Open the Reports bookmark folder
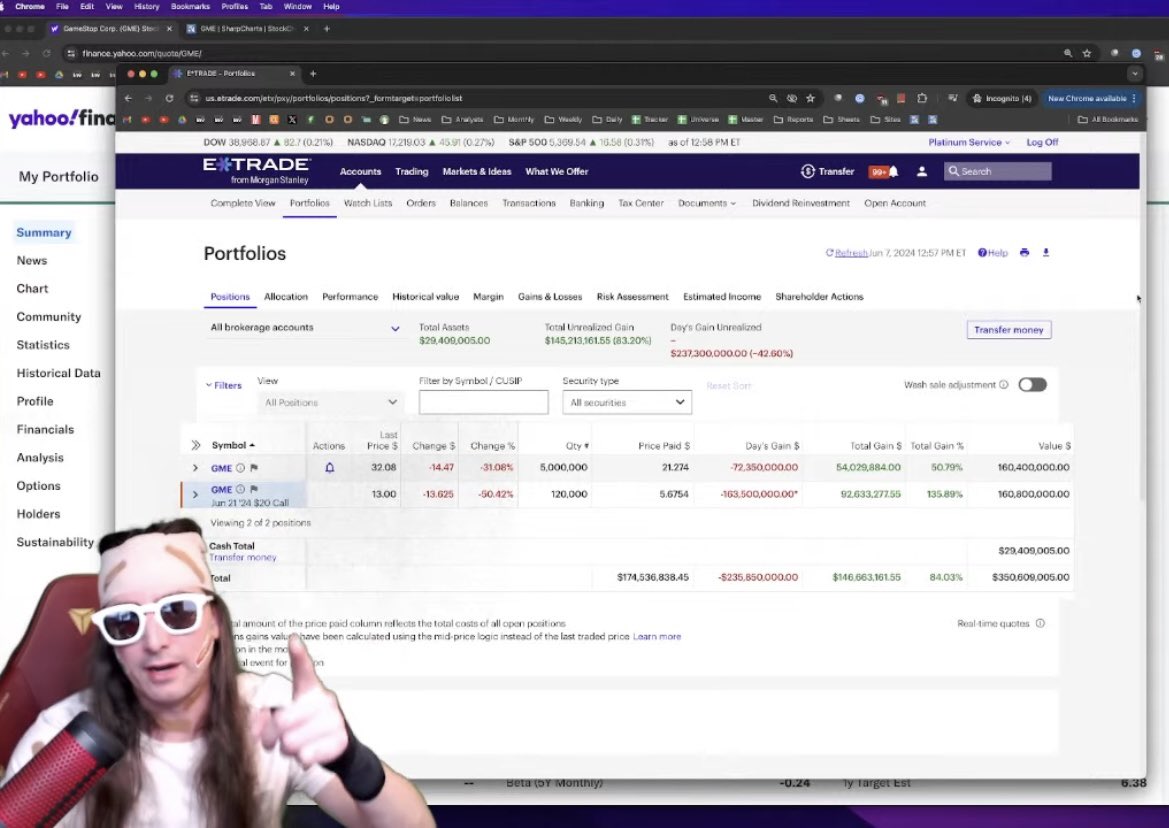 (x=795, y=119)
